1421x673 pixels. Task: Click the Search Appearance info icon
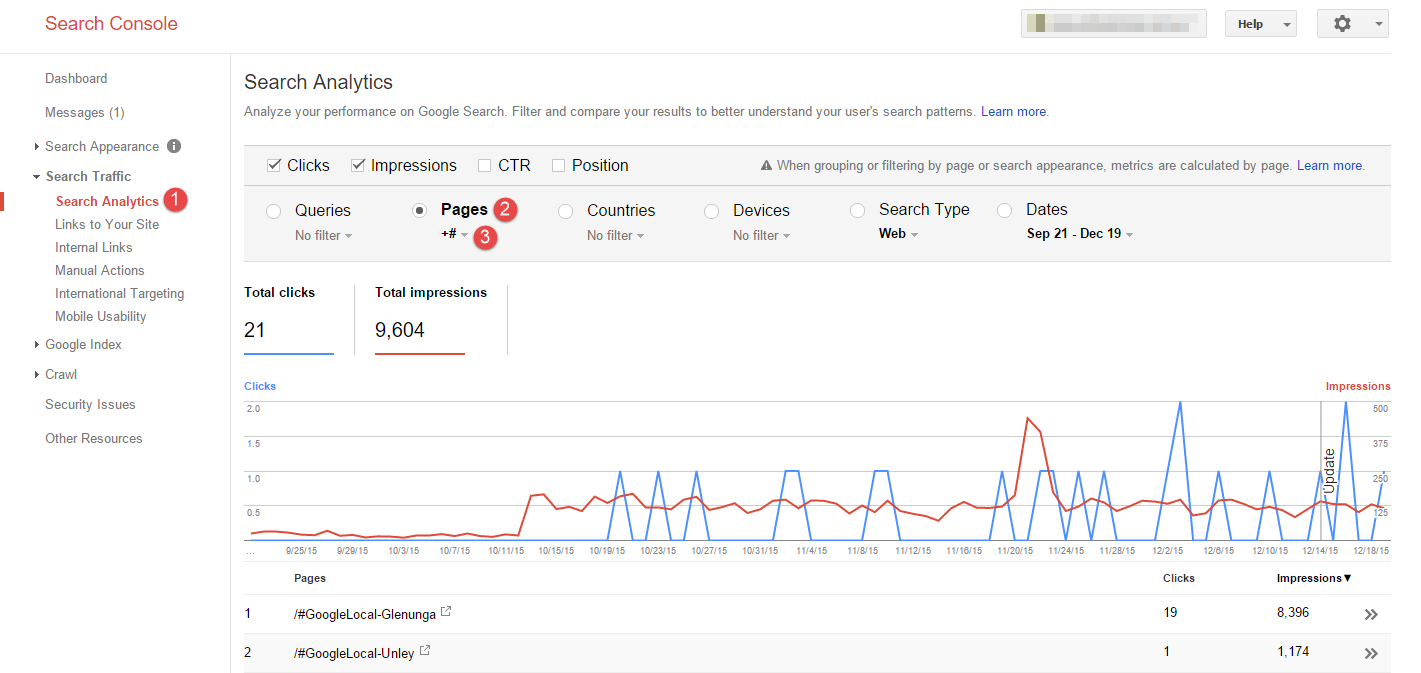(174, 146)
